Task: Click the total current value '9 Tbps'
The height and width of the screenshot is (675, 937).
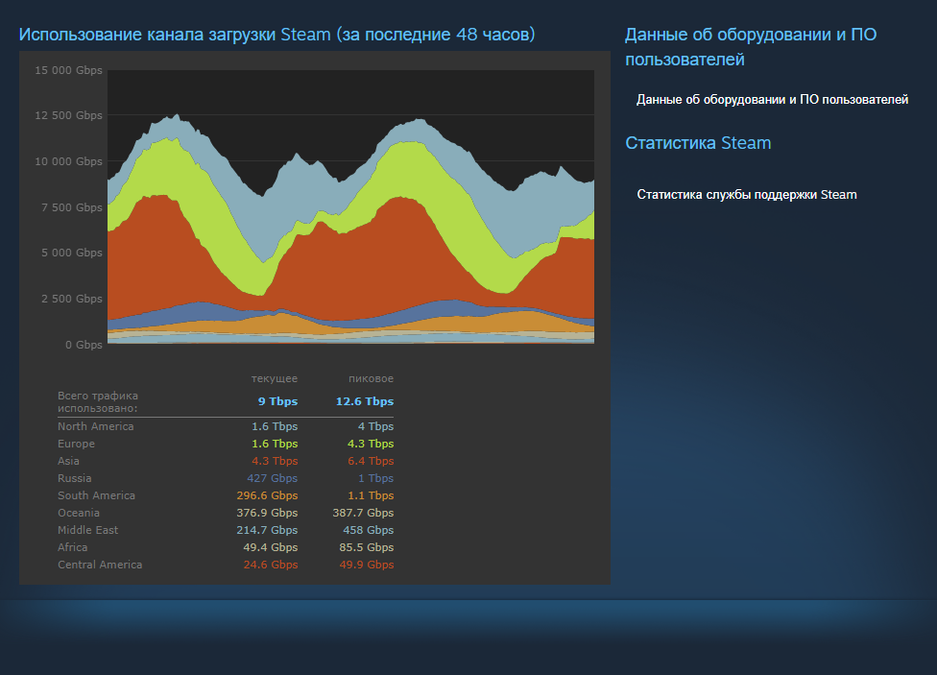Action: (x=278, y=401)
